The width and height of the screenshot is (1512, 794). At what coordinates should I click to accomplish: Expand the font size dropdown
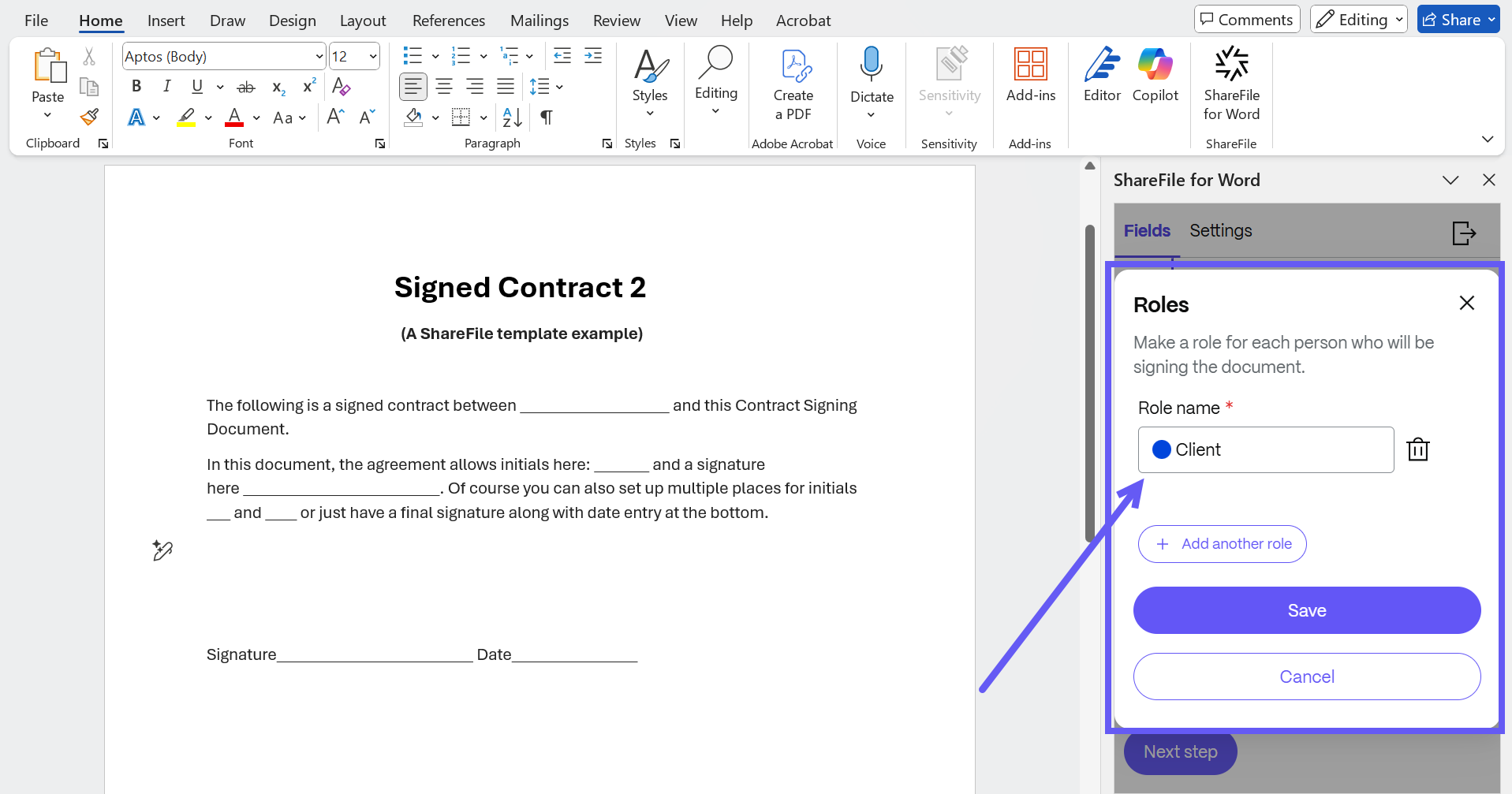click(373, 57)
